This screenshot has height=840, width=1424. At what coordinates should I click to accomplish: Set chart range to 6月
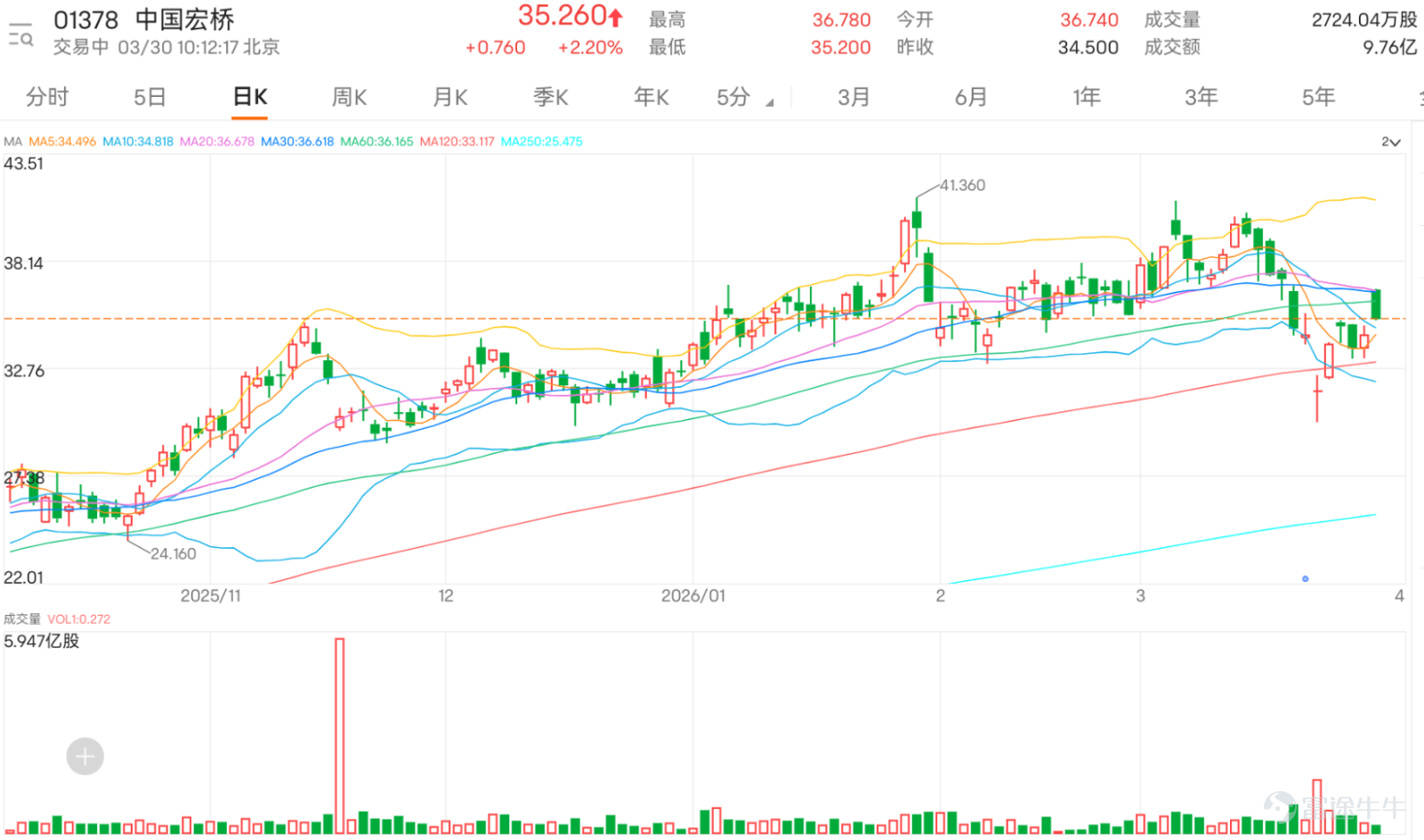pos(971,97)
